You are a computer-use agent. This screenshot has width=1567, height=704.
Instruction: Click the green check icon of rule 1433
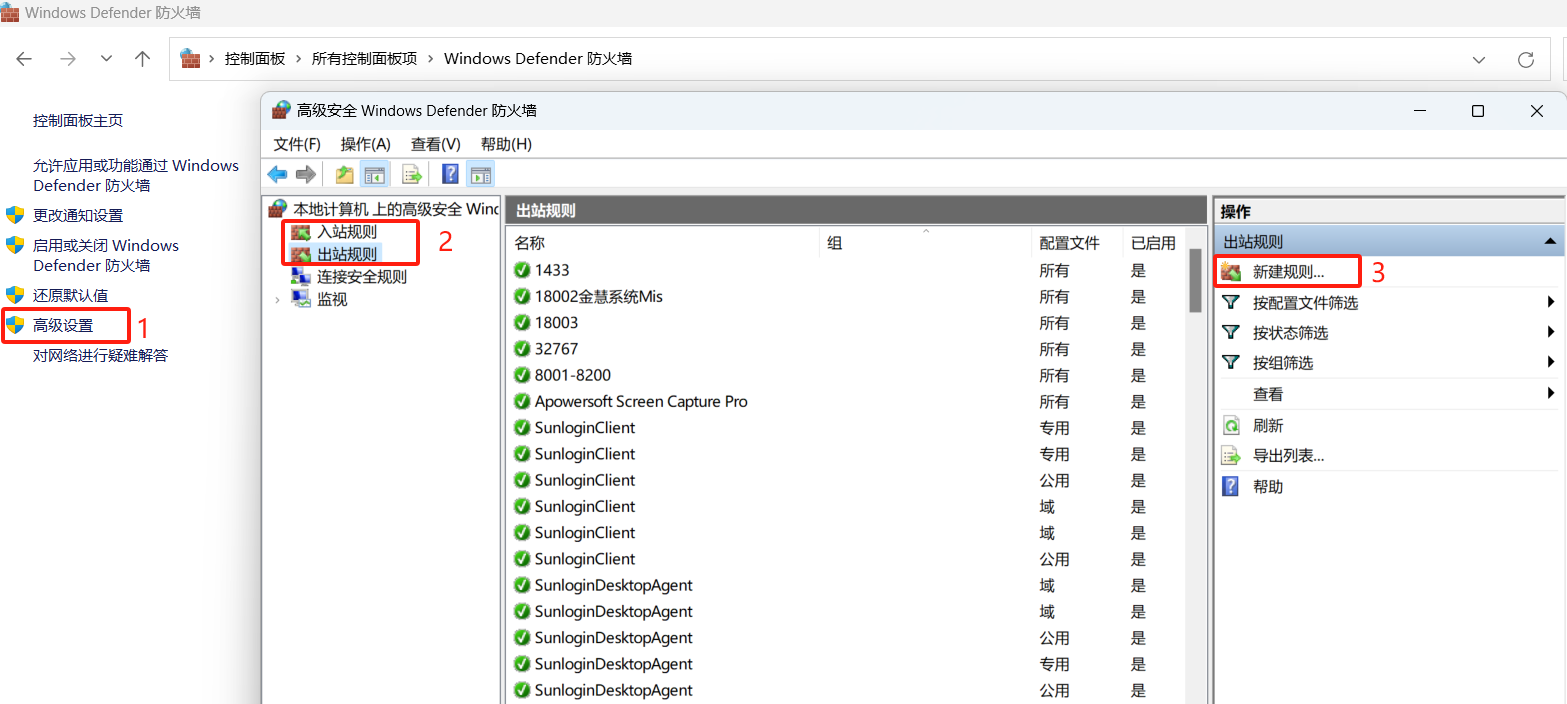coord(521,270)
